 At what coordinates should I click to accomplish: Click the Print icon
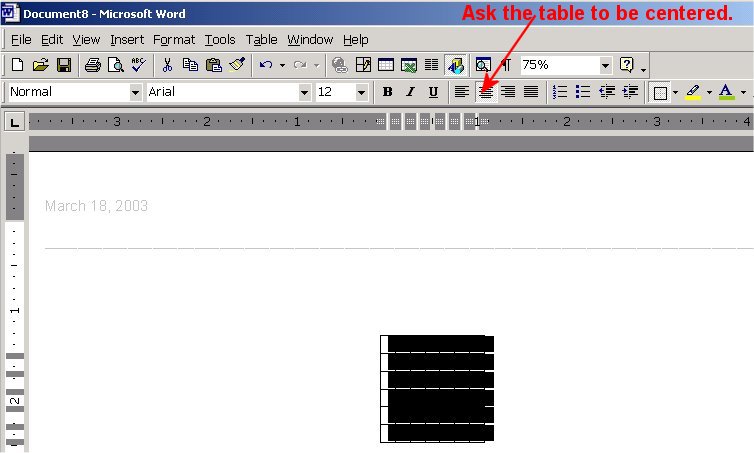point(93,65)
